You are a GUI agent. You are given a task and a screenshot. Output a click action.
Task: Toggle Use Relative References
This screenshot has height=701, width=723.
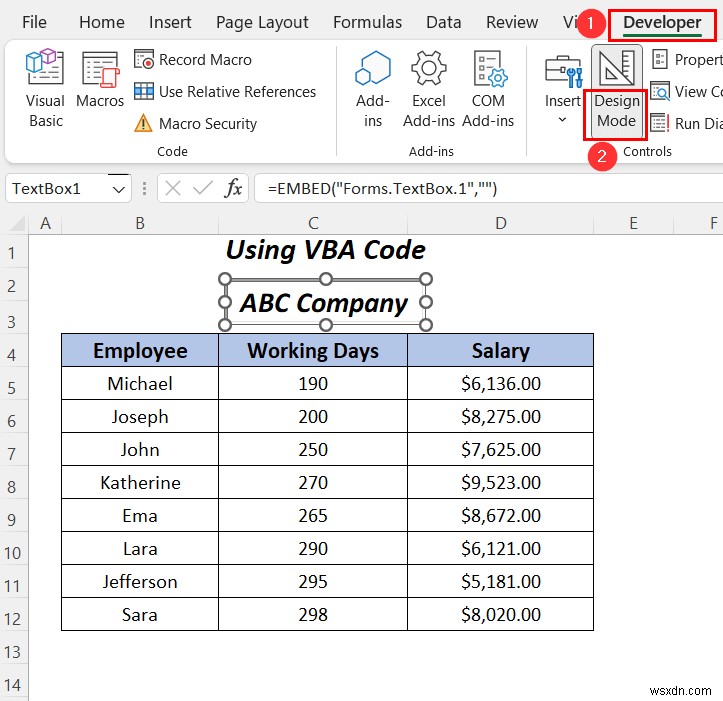225,91
